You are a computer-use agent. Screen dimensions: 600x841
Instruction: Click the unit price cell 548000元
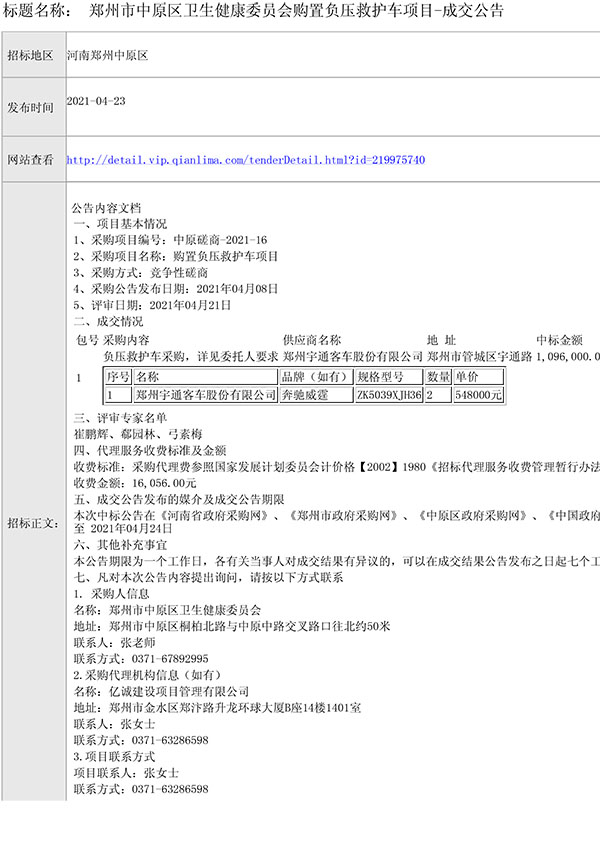pyautogui.click(x=478, y=395)
